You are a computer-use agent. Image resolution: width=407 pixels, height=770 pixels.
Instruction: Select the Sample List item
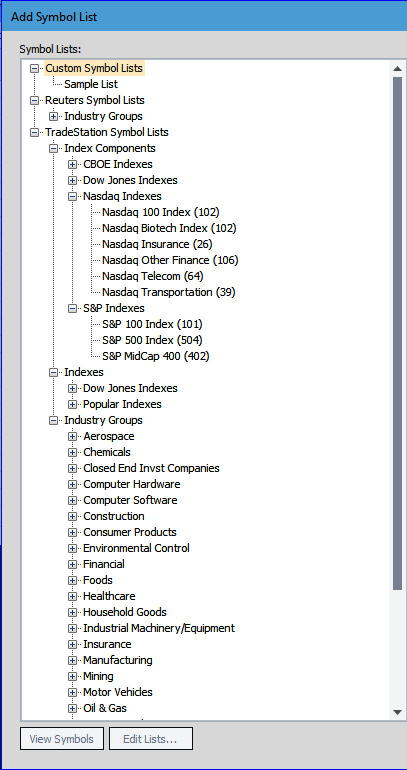click(x=91, y=84)
